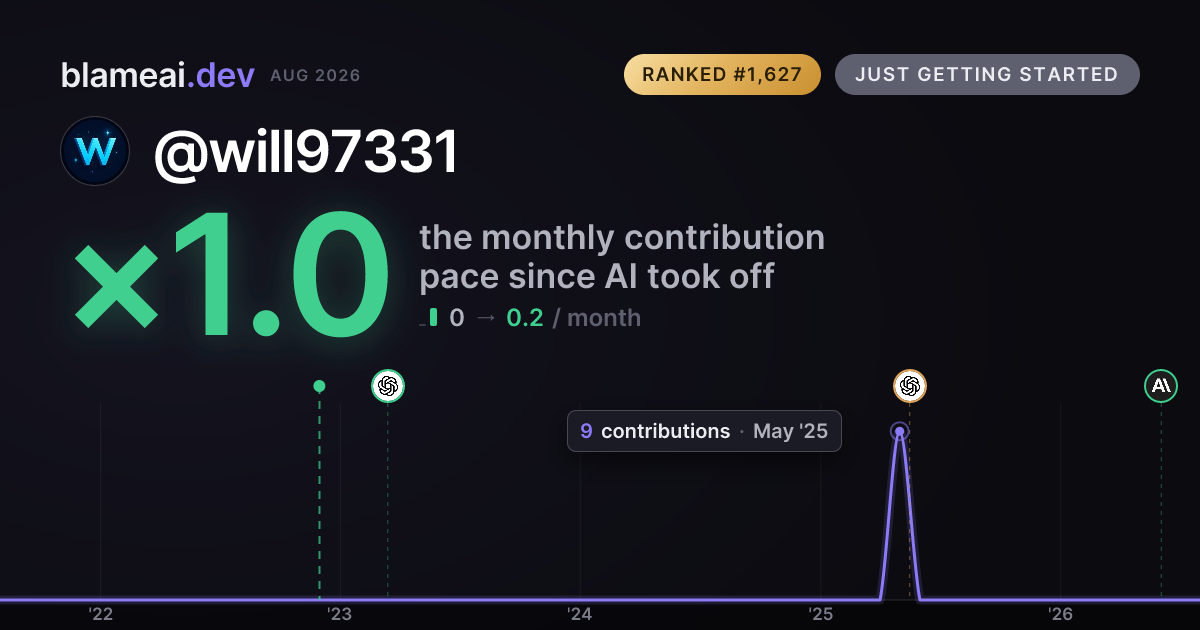Screen dimensions: 1200x630
Task: Open the RANKED #1,627 badge
Action: [722, 75]
